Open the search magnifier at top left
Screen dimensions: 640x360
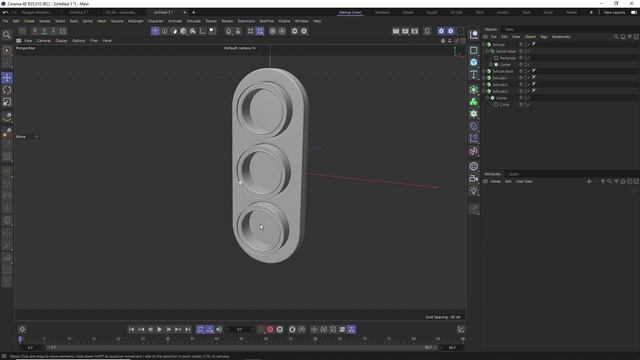click(7, 35)
